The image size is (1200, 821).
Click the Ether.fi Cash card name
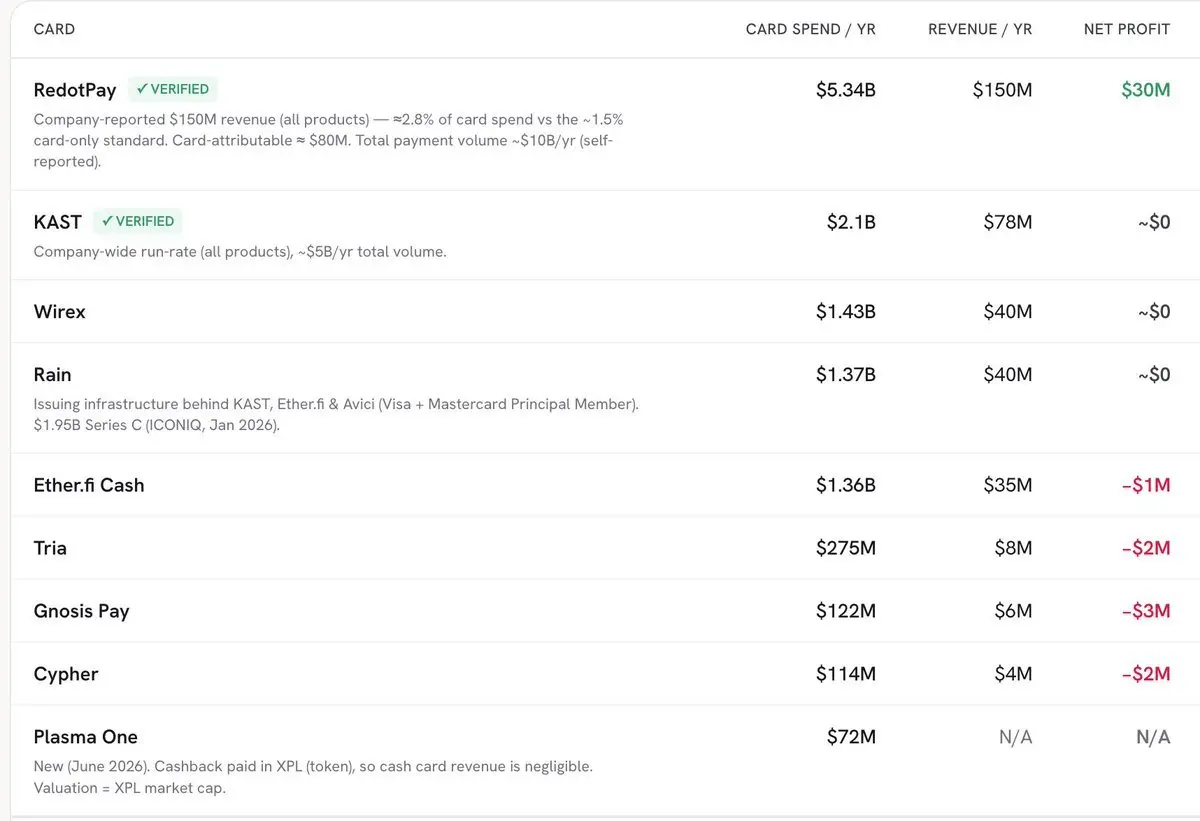tap(89, 485)
